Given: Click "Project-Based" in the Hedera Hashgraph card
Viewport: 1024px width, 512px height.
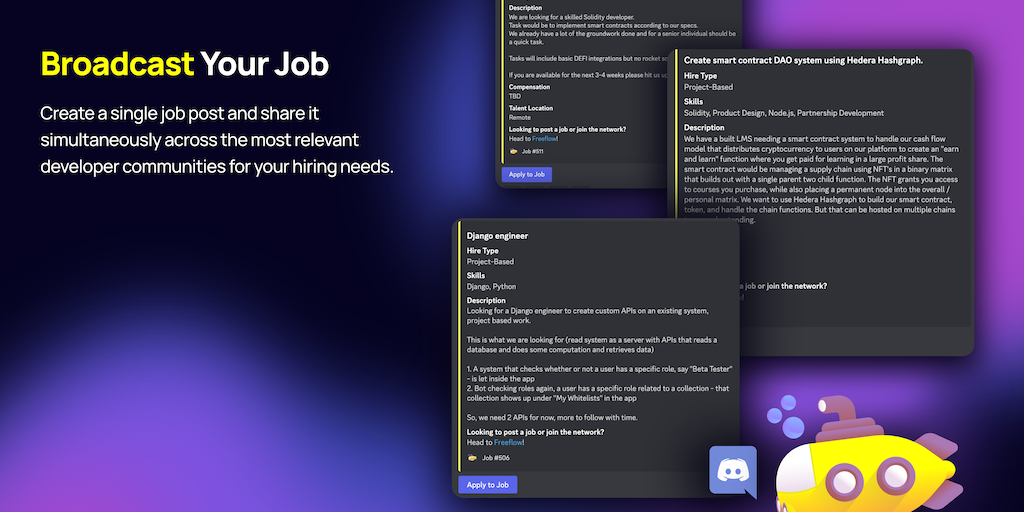Looking at the screenshot, I should pyautogui.click(x=709, y=87).
